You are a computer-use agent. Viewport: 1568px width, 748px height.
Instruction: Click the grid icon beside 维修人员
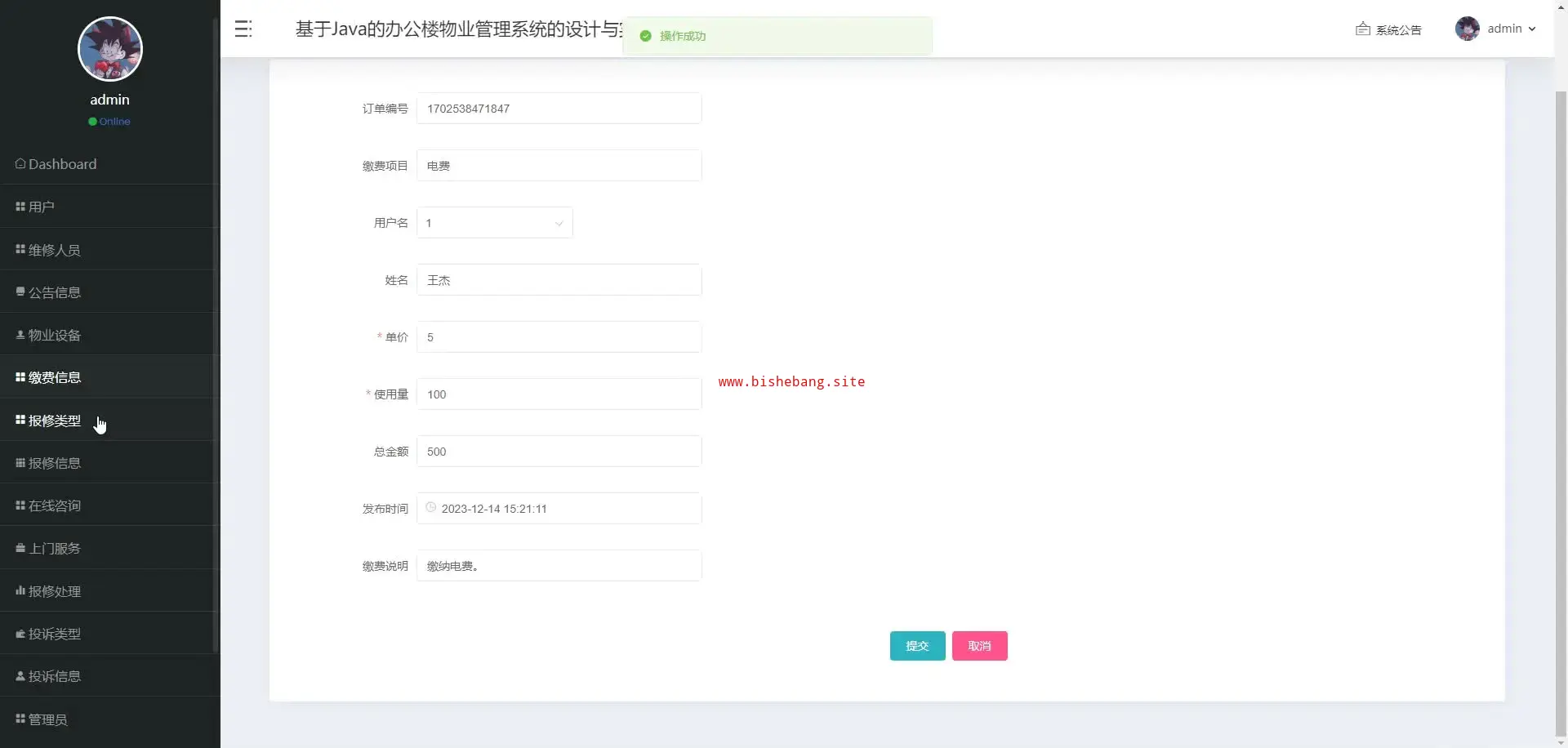coord(20,249)
